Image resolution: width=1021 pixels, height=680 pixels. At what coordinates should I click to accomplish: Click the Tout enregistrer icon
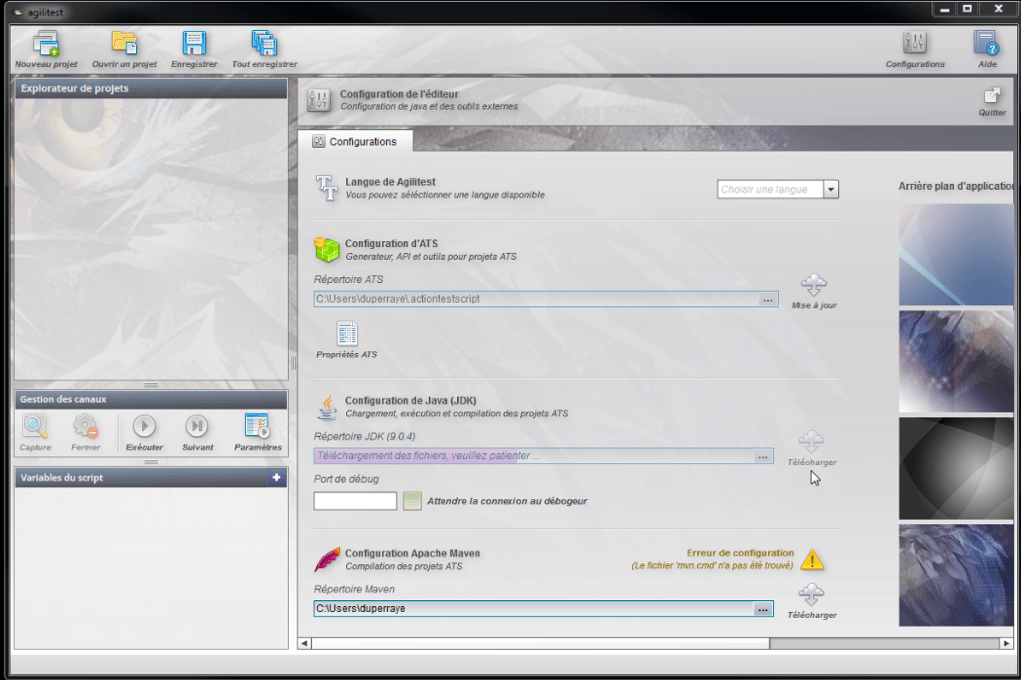point(264,44)
